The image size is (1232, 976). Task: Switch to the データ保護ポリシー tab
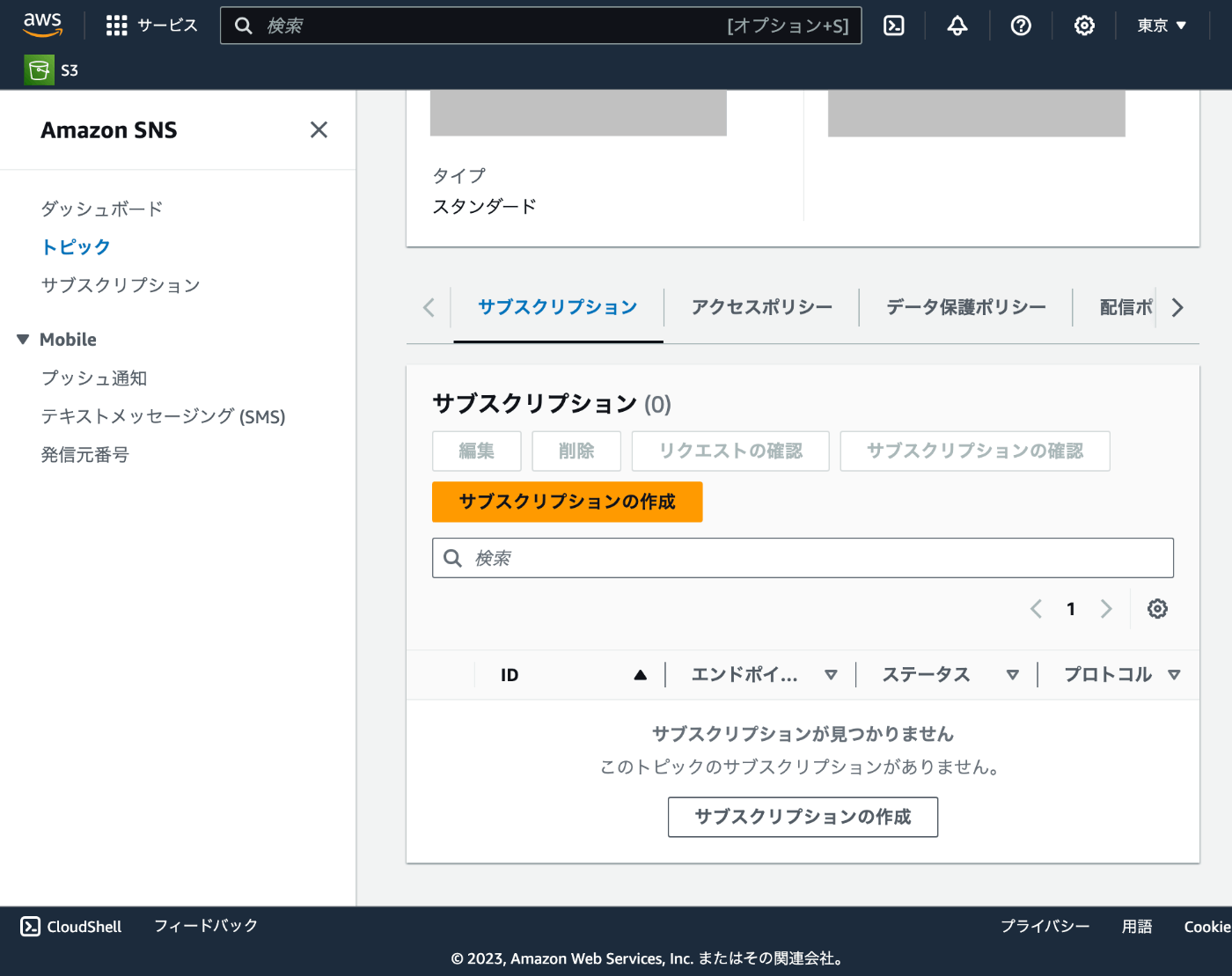click(x=966, y=307)
